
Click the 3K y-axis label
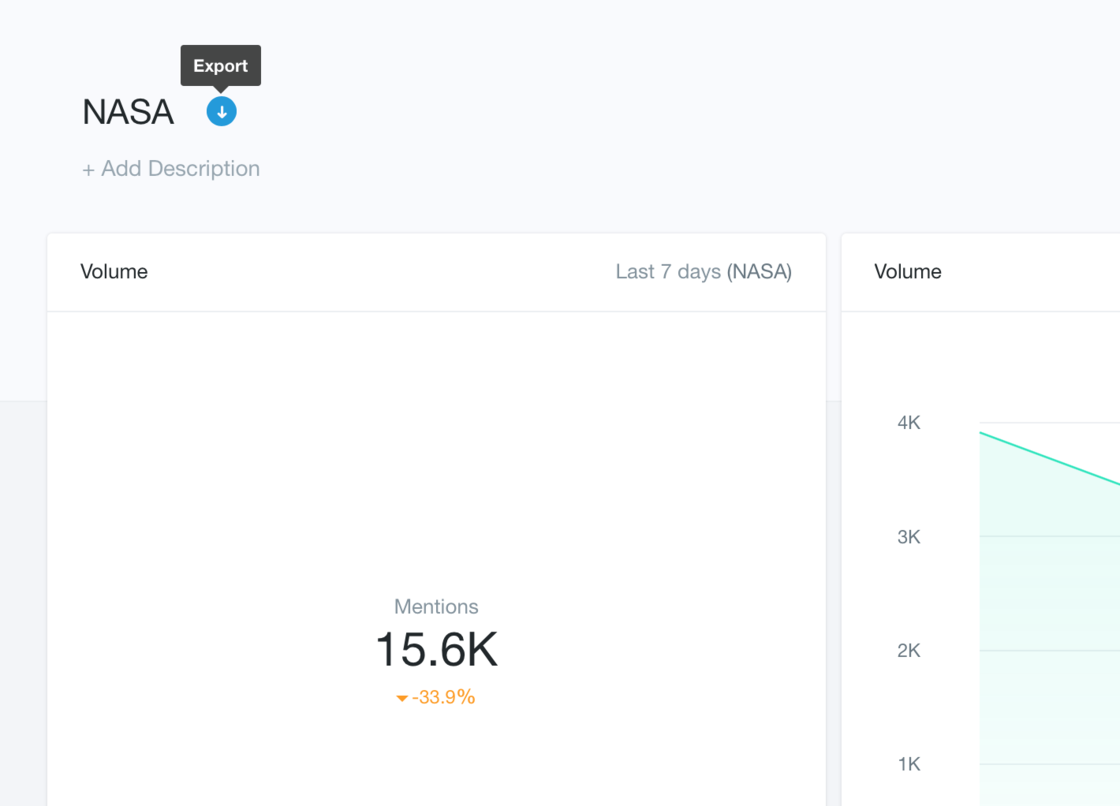pos(908,537)
